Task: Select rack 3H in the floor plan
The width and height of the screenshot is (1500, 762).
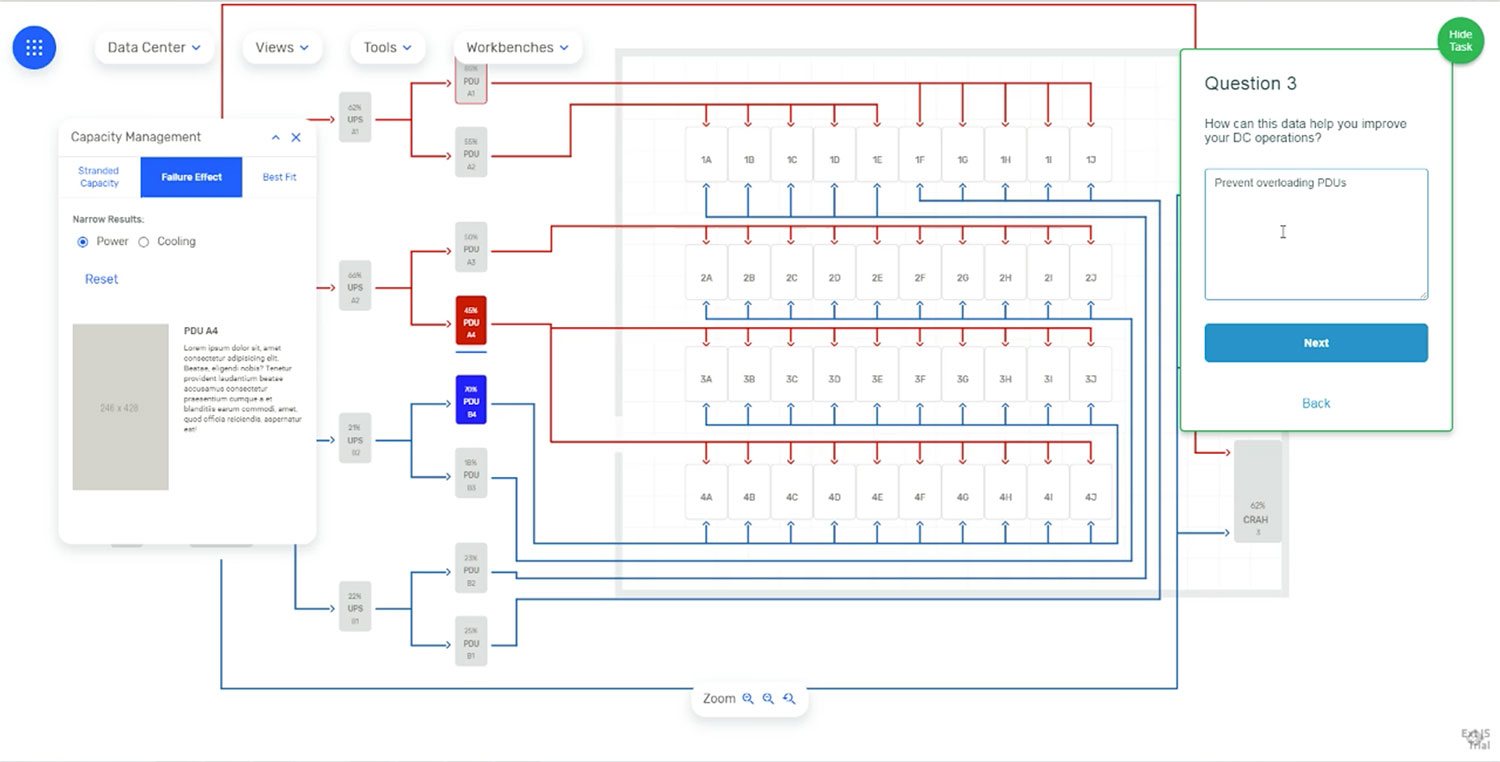Action: click(x=1005, y=375)
